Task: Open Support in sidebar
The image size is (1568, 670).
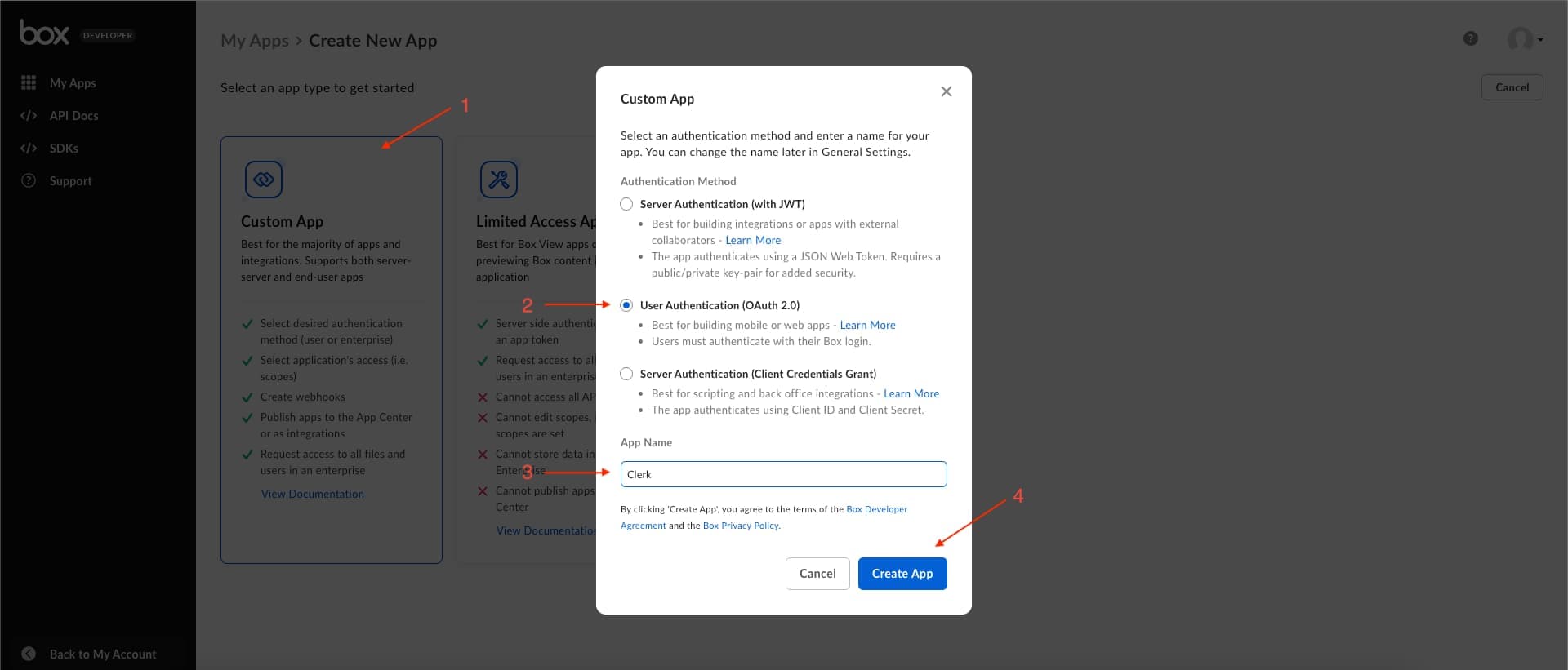Action: click(x=70, y=180)
